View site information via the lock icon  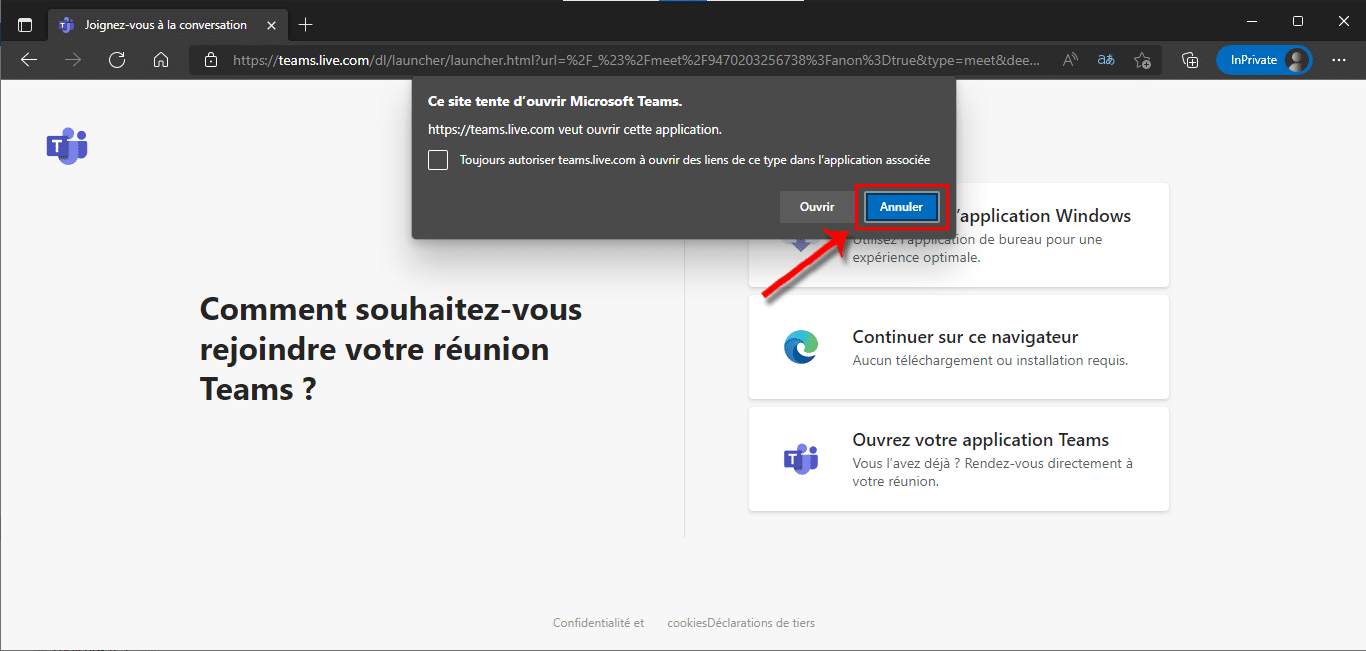(211, 60)
